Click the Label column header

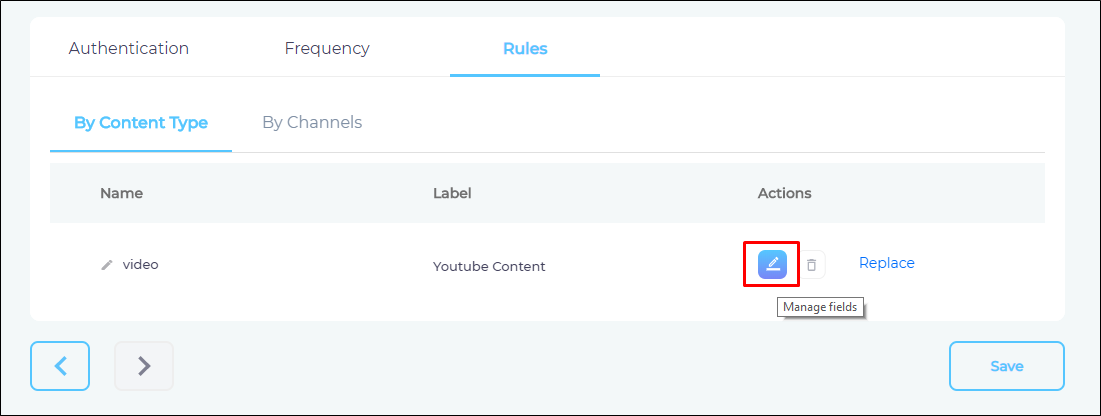[452, 193]
